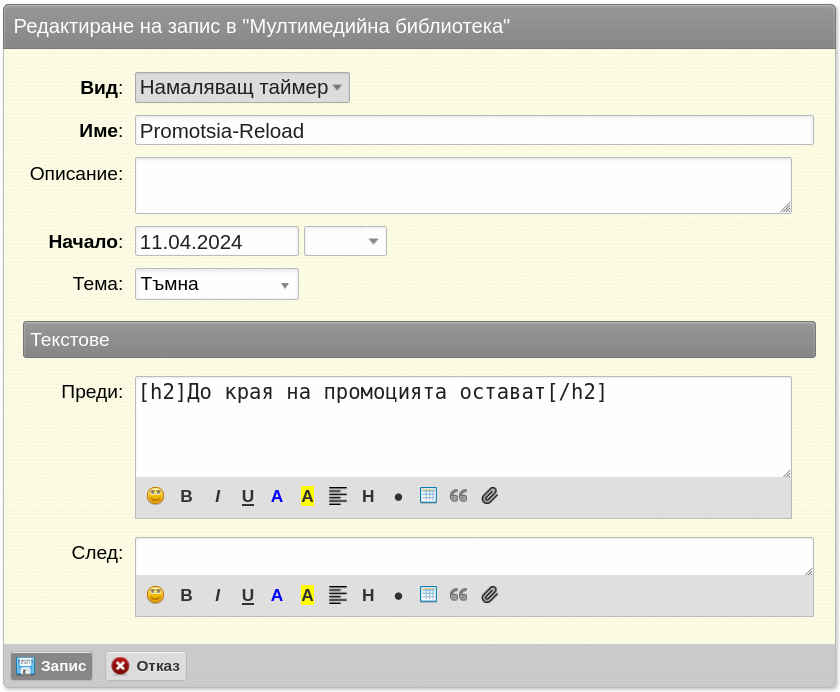The width and height of the screenshot is (840, 692).
Task: Open the Вид dropdown showing Намаляващ таймер
Action: [242, 87]
